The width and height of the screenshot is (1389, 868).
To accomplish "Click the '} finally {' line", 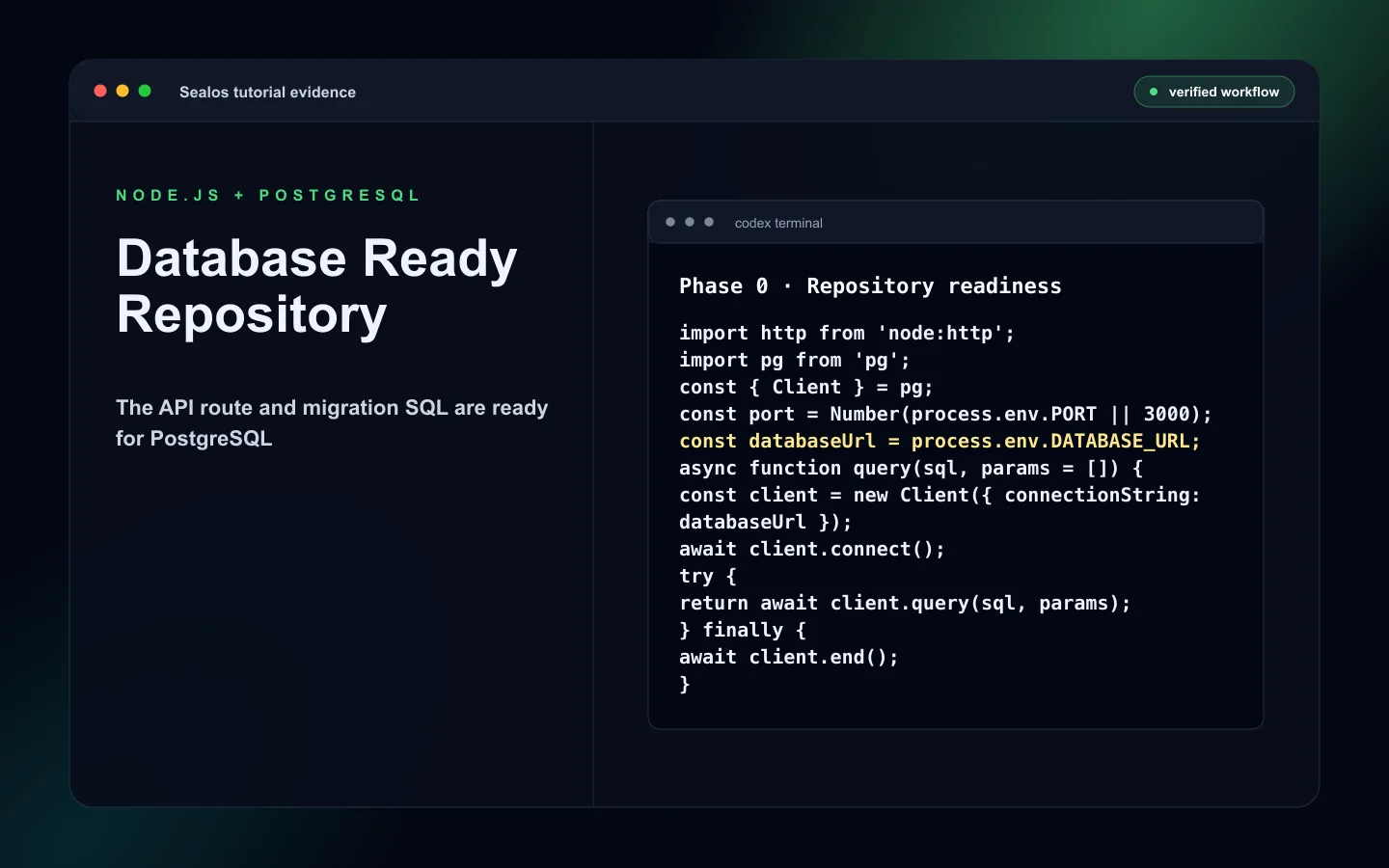I will (x=743, y=630).
